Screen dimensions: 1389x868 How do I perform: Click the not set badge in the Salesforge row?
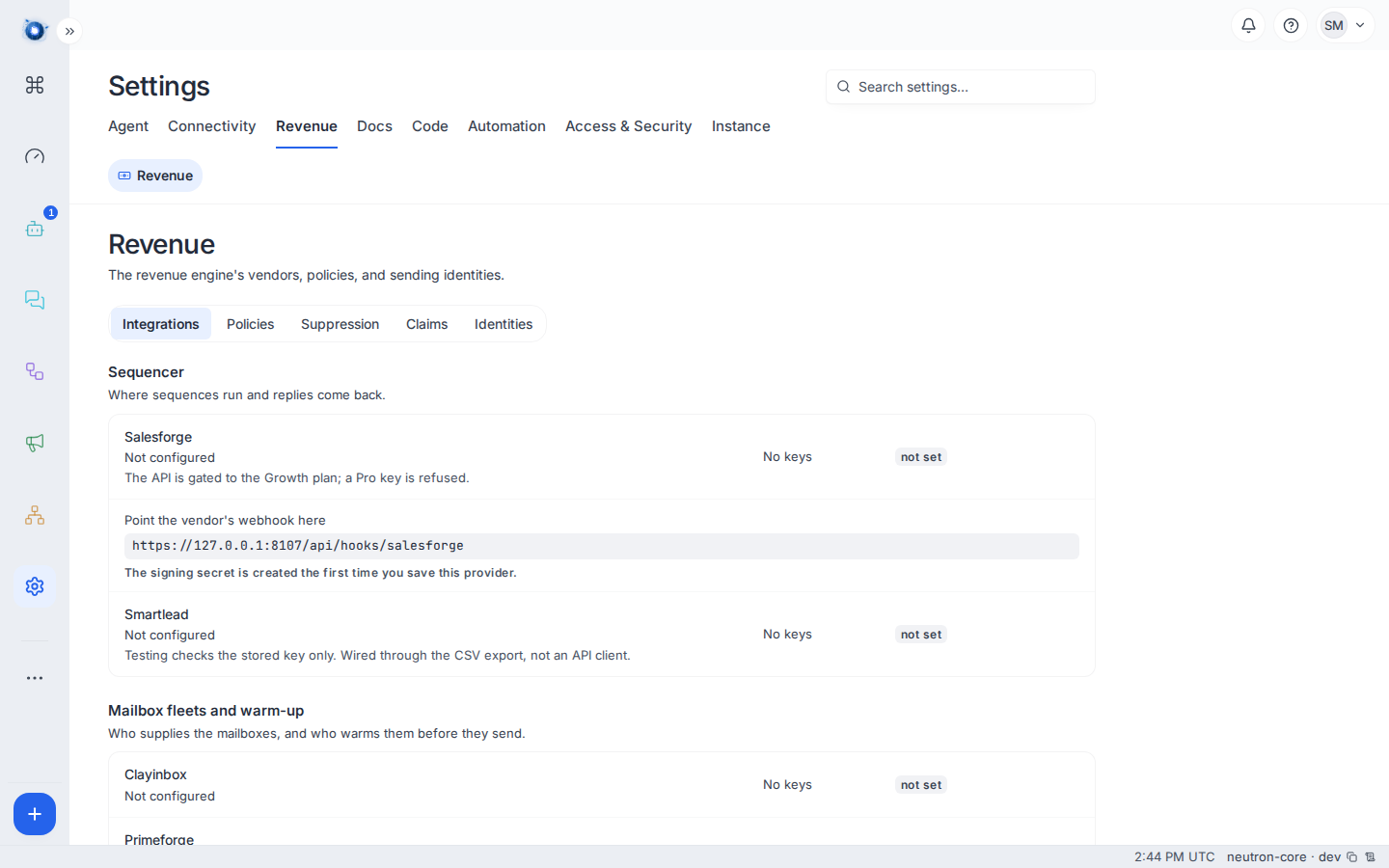point(921,457)
